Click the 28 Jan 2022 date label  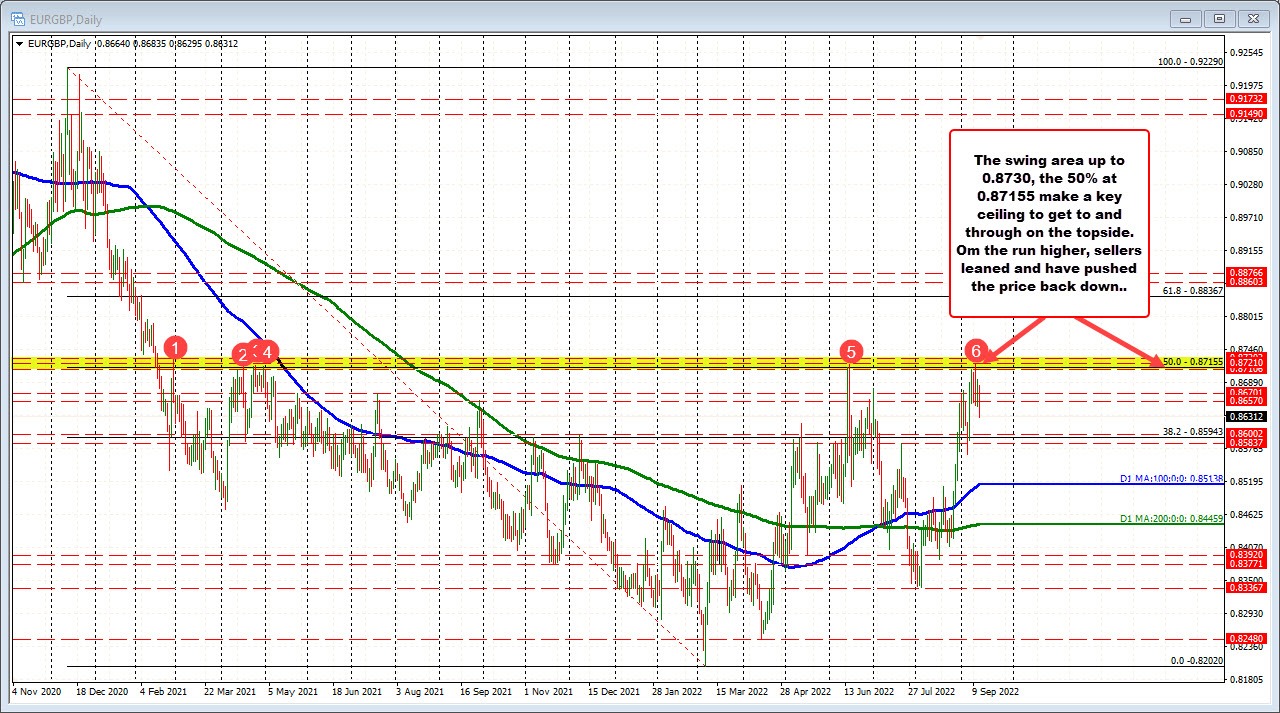pos(677,690)
